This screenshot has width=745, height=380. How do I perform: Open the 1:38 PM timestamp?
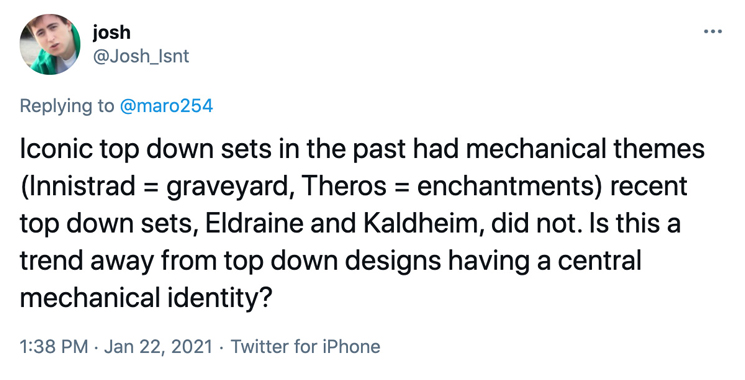pos(54,346)
